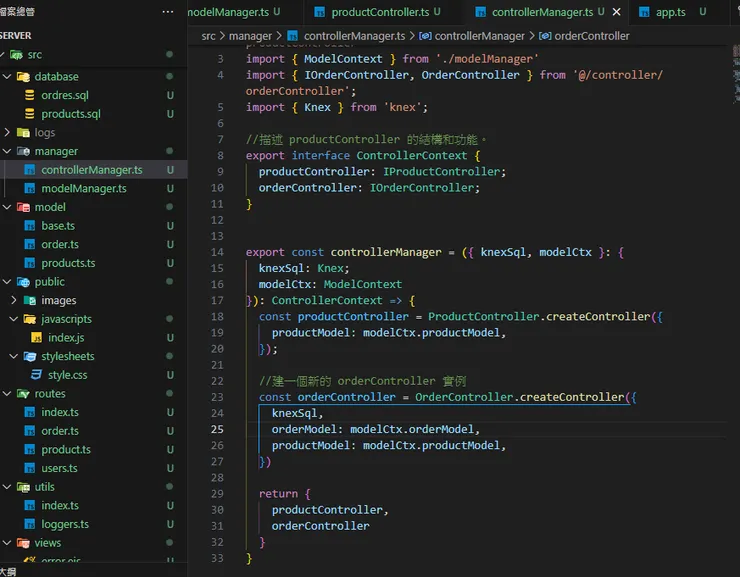
Task: Switch to the modelManager.ts tab
Action: [228, 13]
